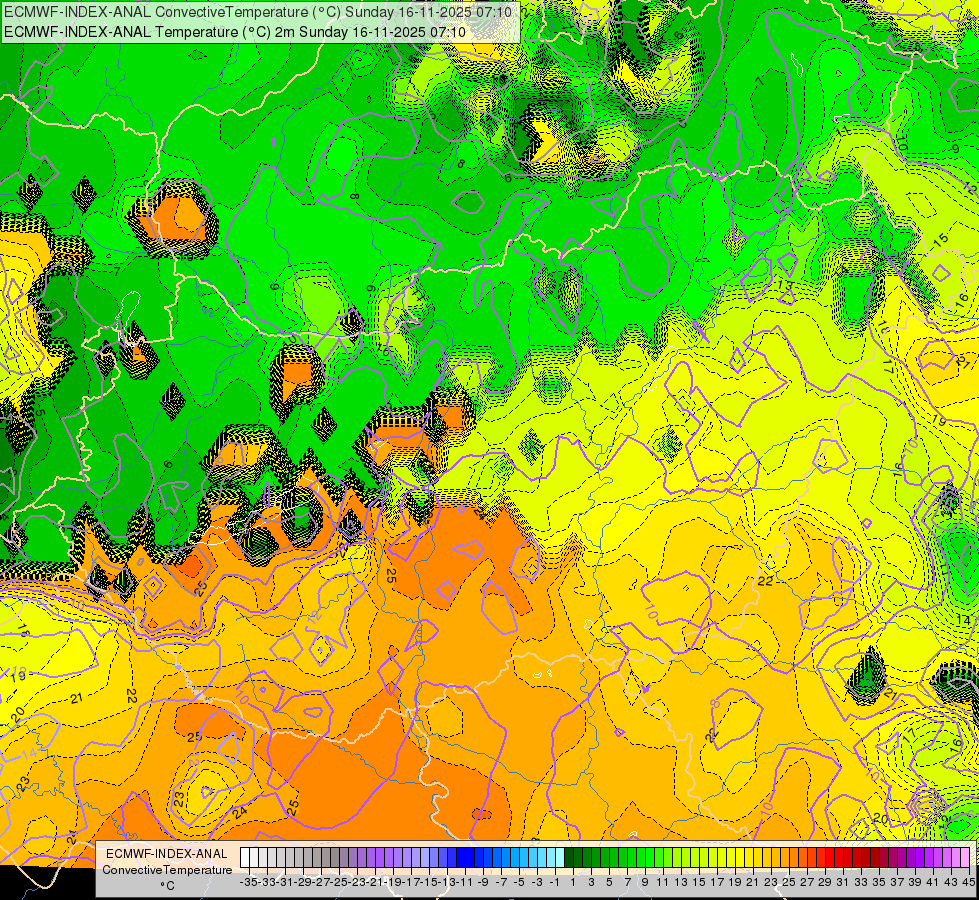The width and height of the screenshot is (979, 900).
Task: Click the '-29' value on the legend scale
Action: [x=304, y=883]
